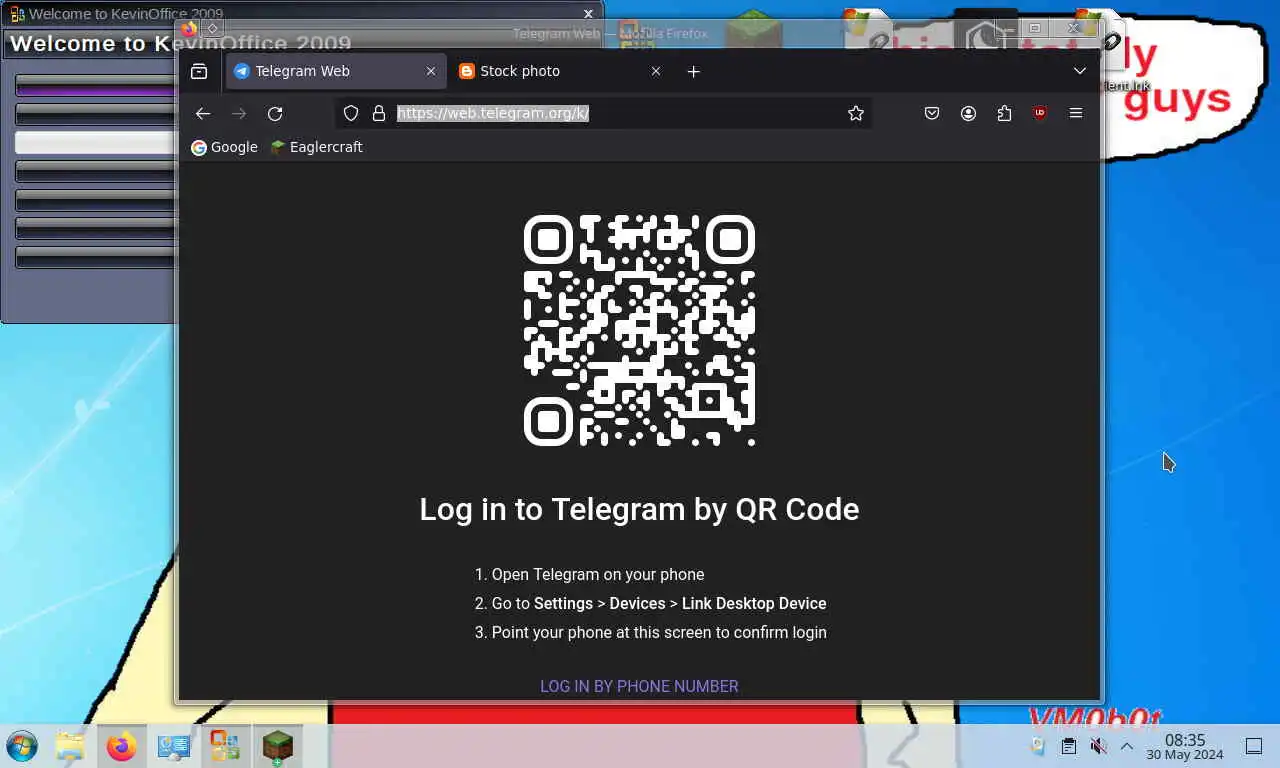This screenshot has width=1280, height=768.
Task: Click the Telegram login QR code
Action: point(639,330)
